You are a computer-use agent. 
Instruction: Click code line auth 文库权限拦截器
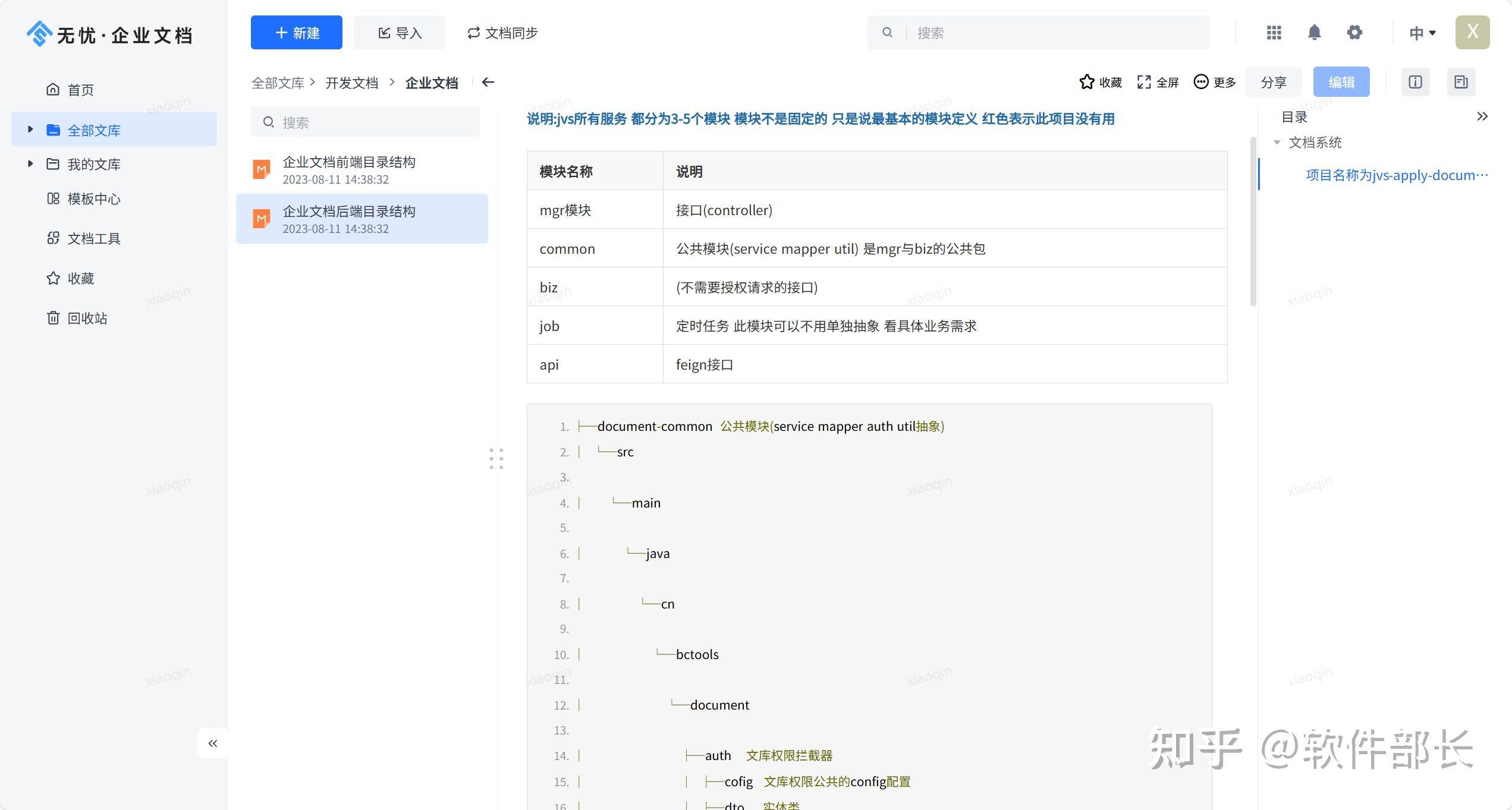(x=759, y=755)
